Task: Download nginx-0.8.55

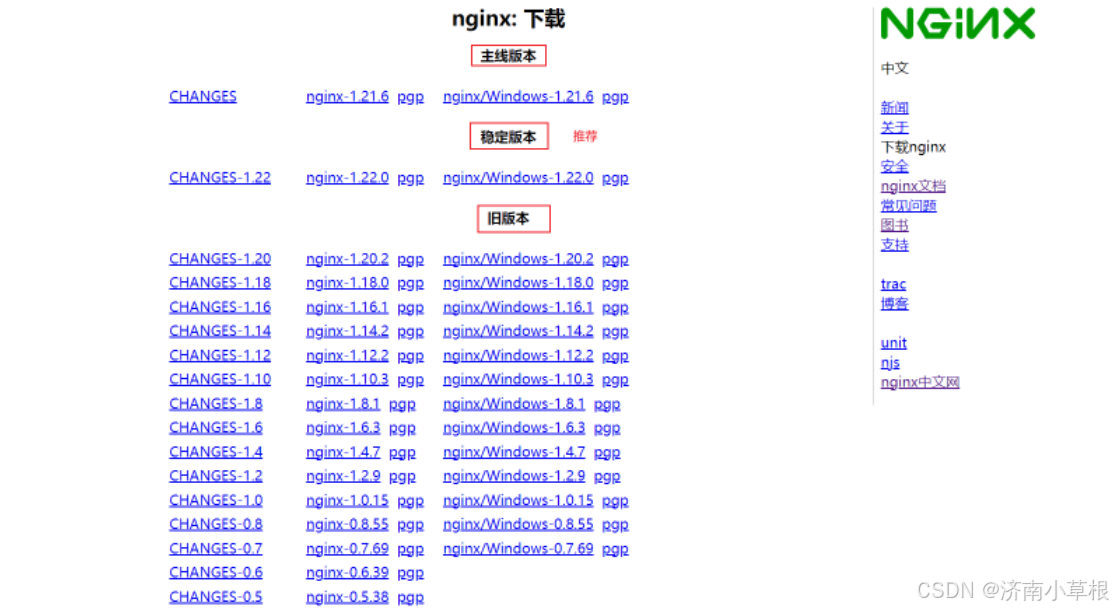Action: click(347, 524)
